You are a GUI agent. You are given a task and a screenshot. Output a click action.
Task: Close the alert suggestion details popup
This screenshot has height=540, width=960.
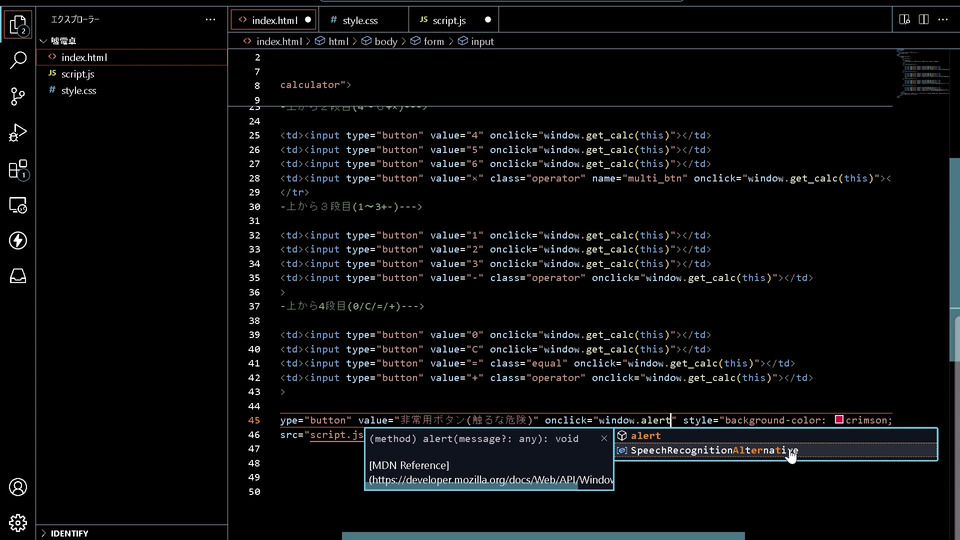point(603,438)
